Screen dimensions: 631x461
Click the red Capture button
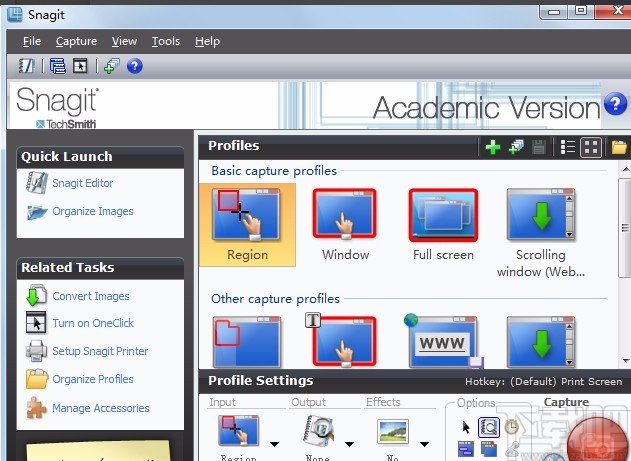click(x=598, y=440)
